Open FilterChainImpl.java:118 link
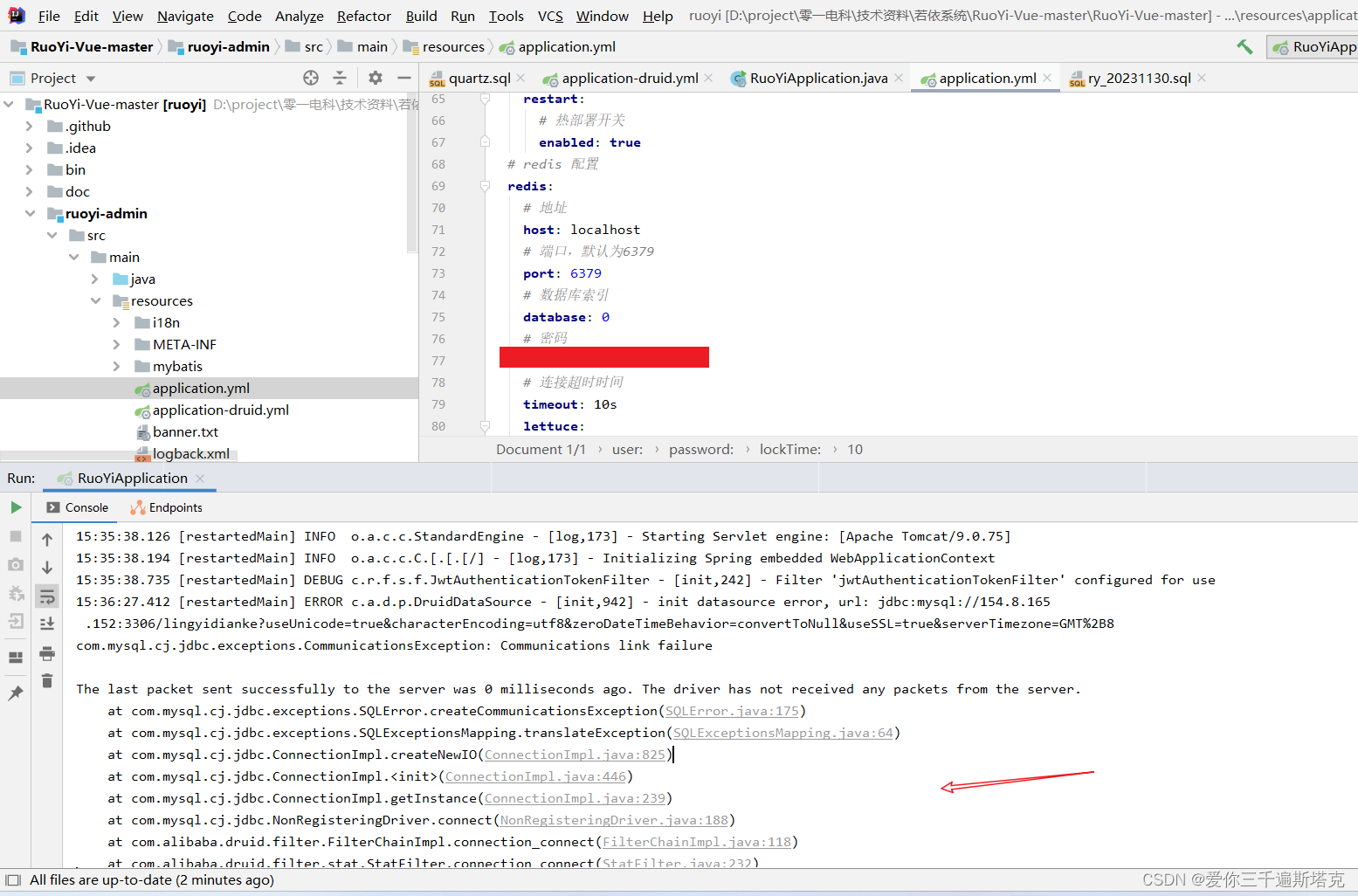Screen dimensions: 1358x896 [x=697, y=842]
